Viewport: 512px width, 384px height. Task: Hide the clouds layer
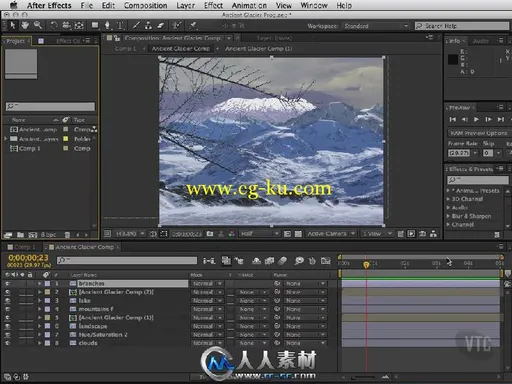7,343
